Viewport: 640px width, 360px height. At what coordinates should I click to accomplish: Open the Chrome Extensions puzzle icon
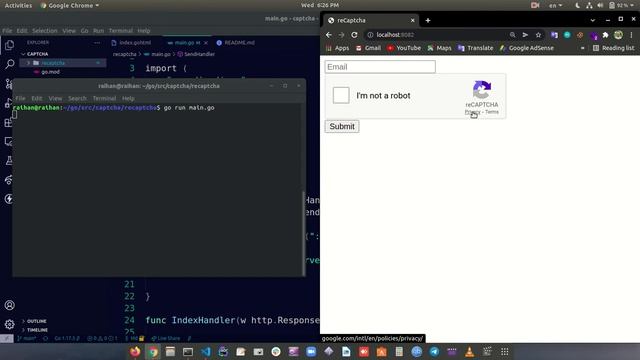coord(605,35)
